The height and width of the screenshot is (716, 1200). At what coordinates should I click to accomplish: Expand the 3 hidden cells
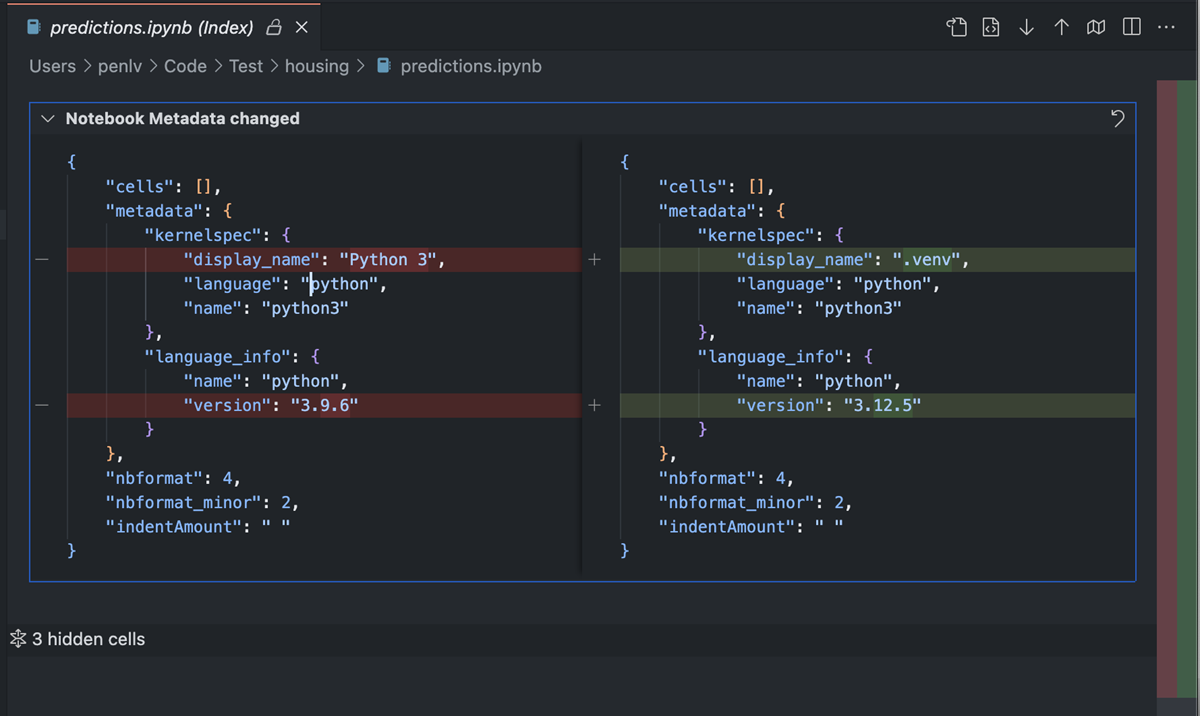pos(86,638)
